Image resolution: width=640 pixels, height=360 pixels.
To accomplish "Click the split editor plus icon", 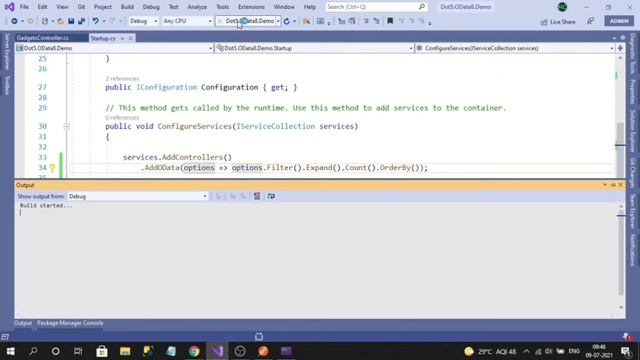I will pos(620,48).
